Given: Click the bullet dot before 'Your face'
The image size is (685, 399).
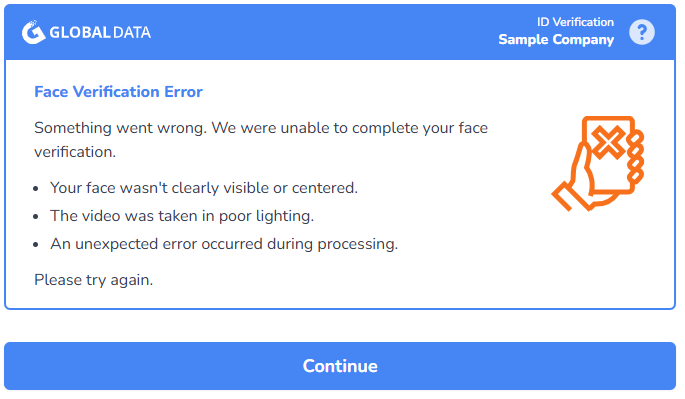Looking at the screenshot, I should tap(36, 189).
